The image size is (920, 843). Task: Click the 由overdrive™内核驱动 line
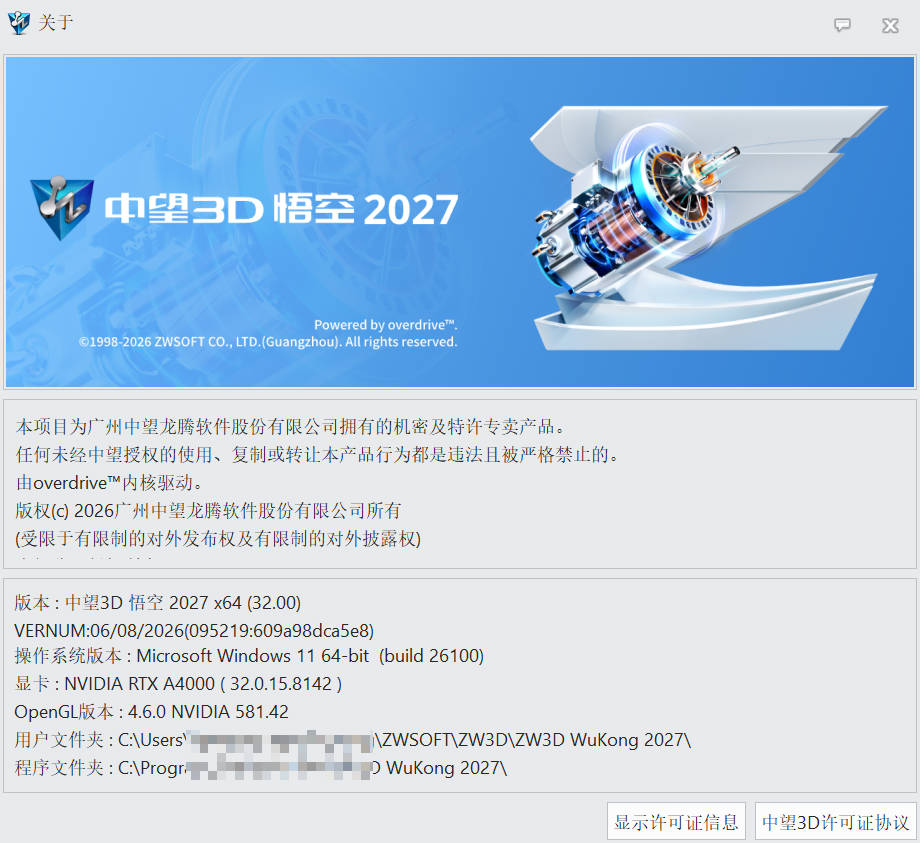coord(110,482)
